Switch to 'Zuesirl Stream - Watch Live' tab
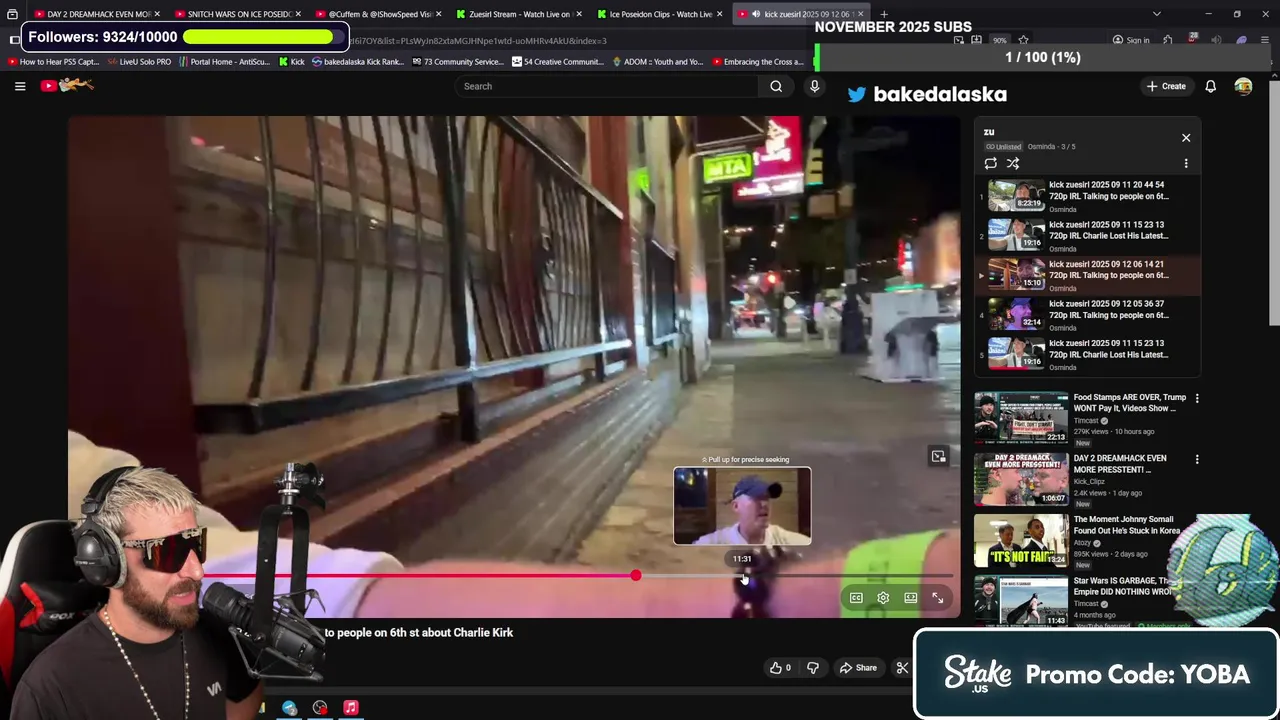 coord(519,14)
